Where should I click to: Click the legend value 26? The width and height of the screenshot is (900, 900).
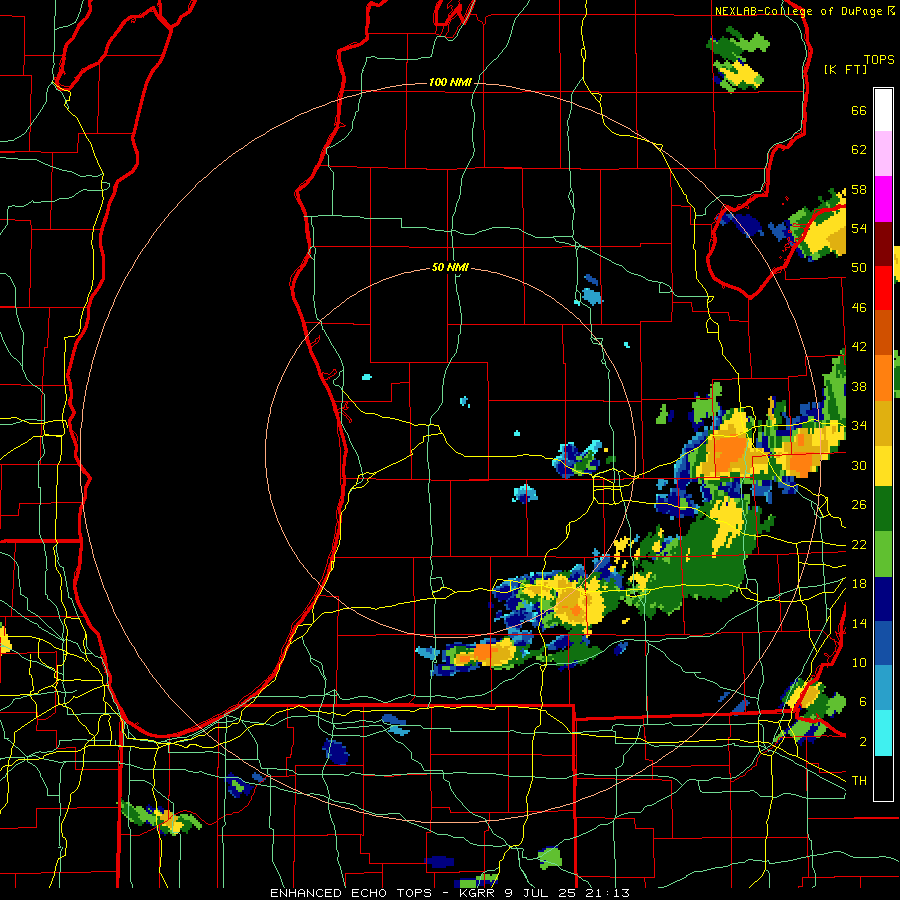tap(859, 505)
